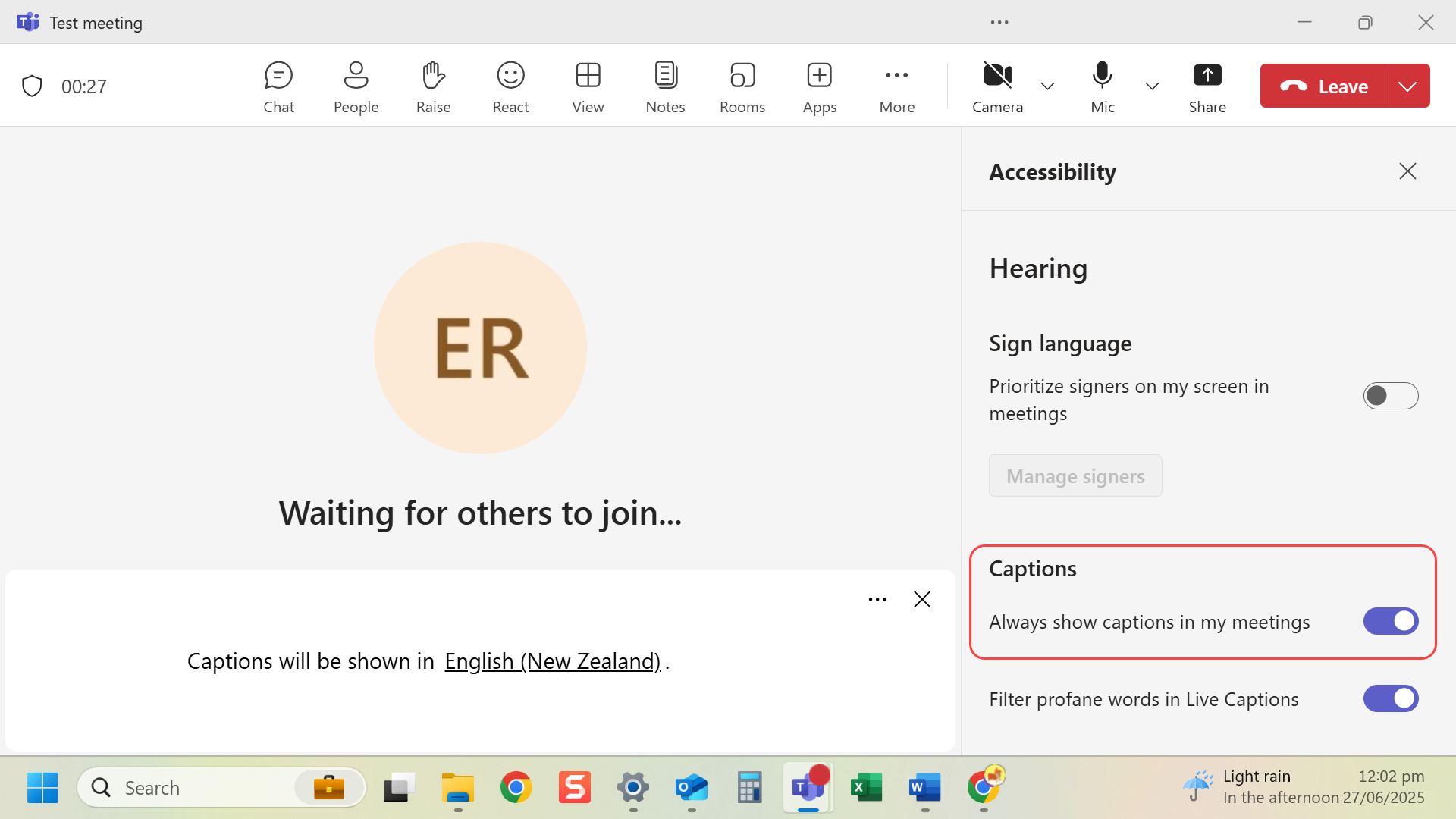
Task: Share your screen content
Action: tap(1207, 87)
